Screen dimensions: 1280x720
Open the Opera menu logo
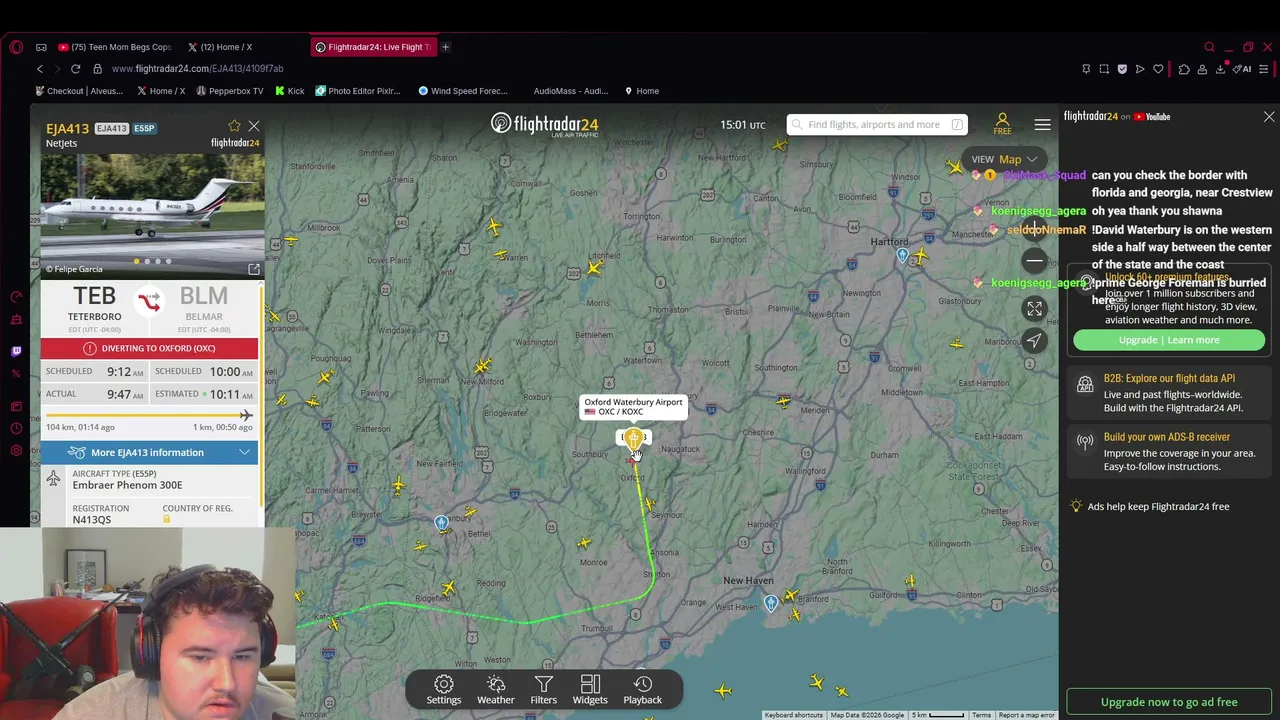pyautogui.click(x=16, y=47)
